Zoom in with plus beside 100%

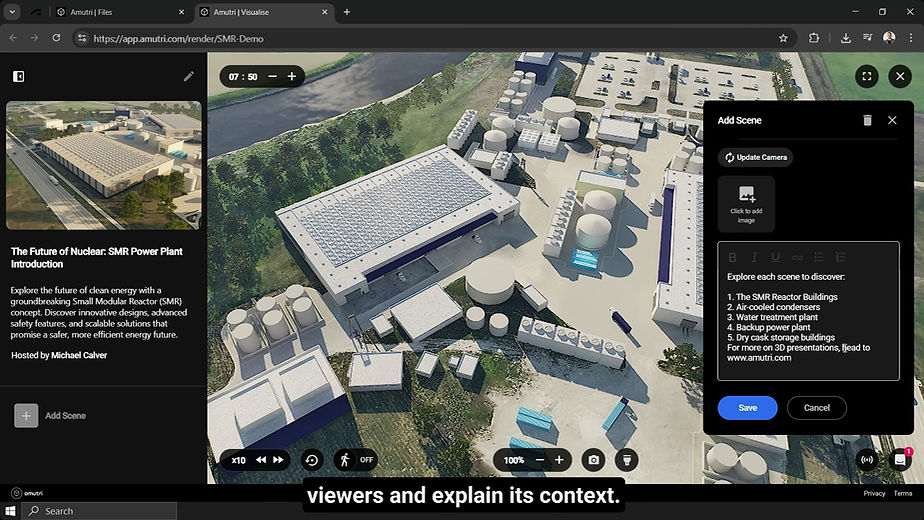pos(559,460)
